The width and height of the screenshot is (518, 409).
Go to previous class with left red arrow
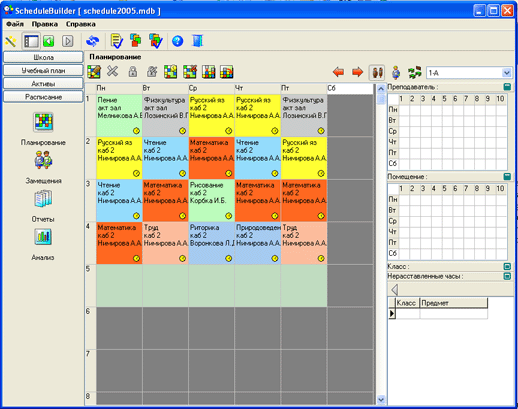pos(338,72)
